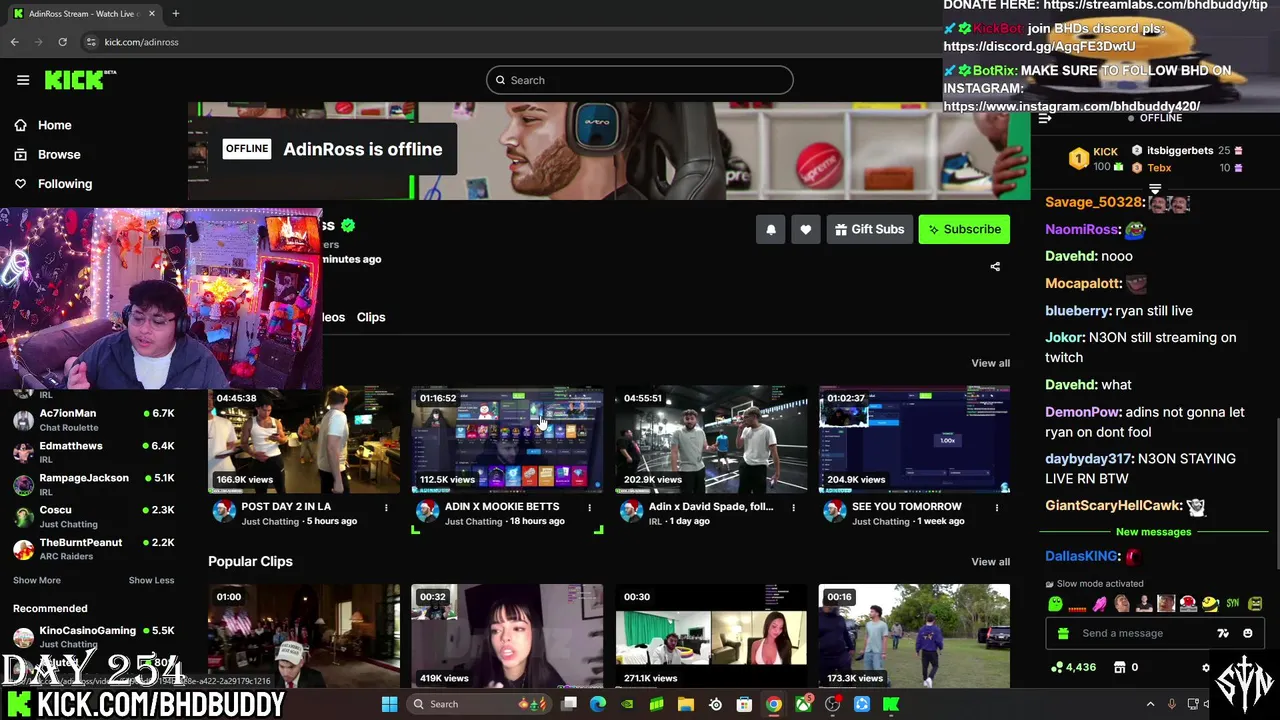Viewport: 1280px width, 720px height.
Task: Click the green blob emote in quick emotes
Action: (x=1055, y=604)
